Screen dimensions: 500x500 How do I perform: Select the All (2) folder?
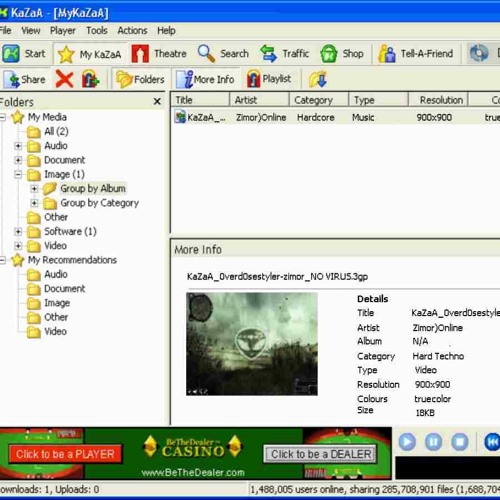pos(56,131)
